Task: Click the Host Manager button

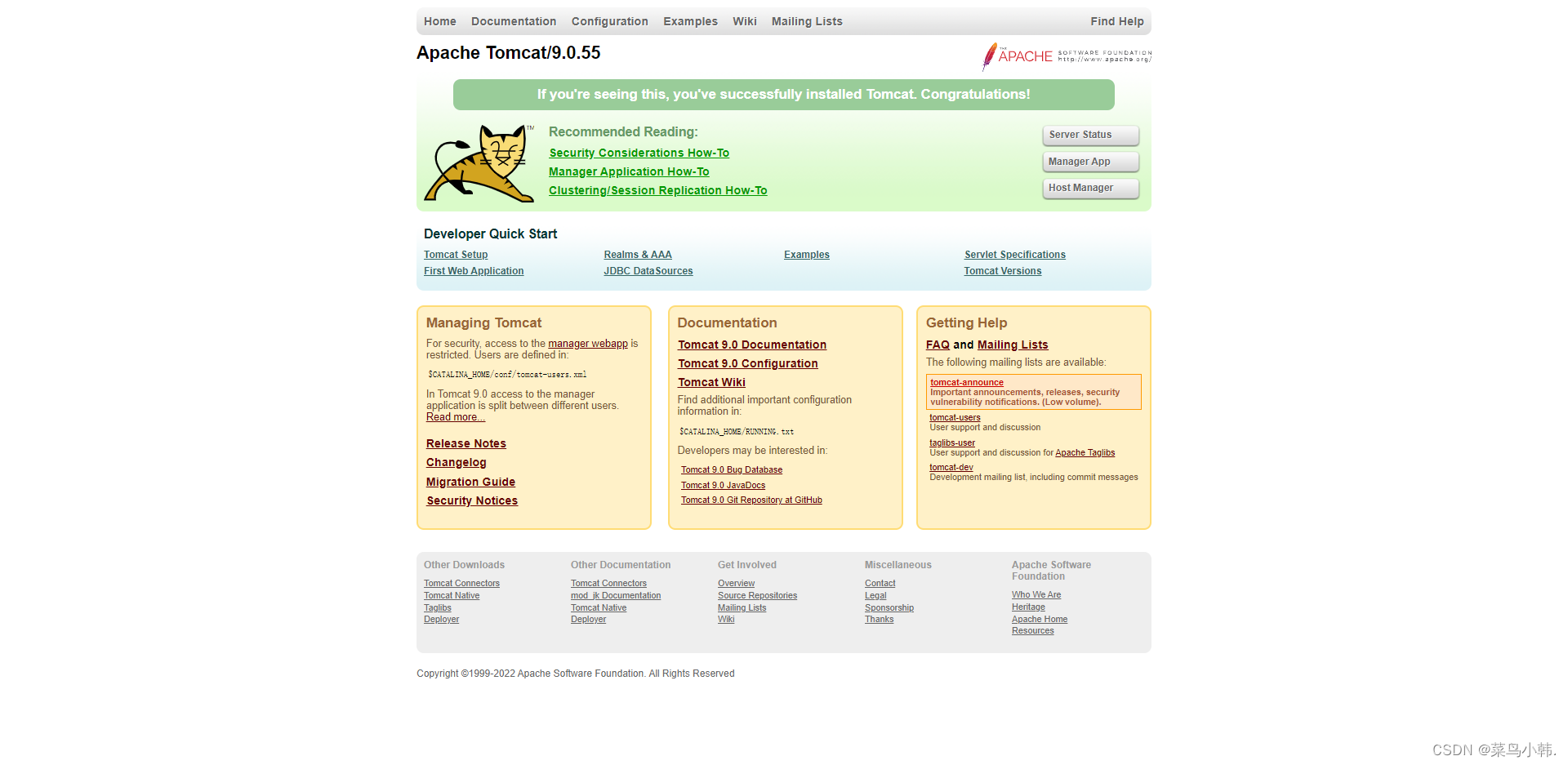Action: coord(1090,188)
